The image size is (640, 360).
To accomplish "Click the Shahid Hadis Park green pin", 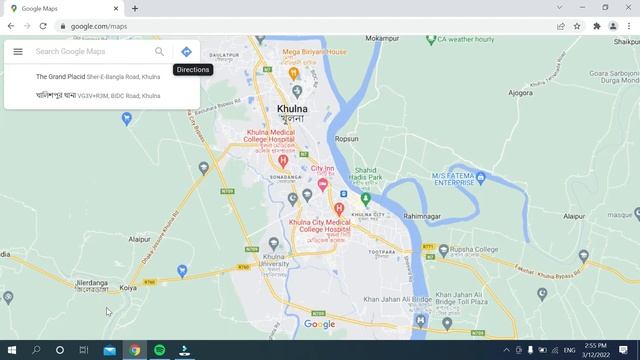I will (365, 199).
